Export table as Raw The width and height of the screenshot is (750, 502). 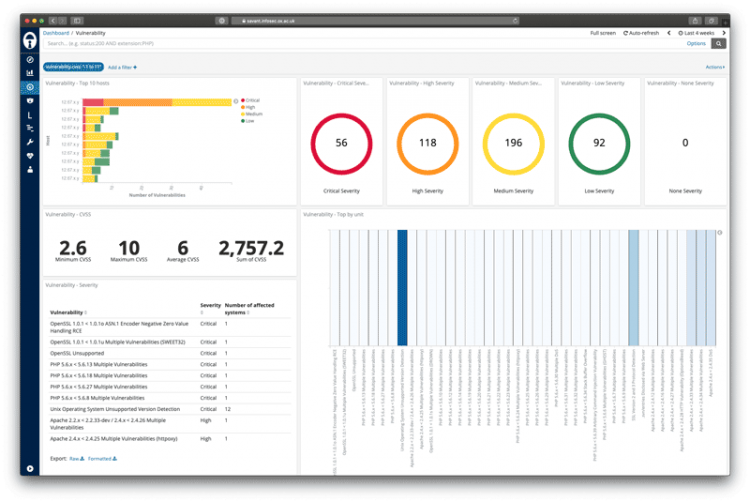(x=77, y=459)
